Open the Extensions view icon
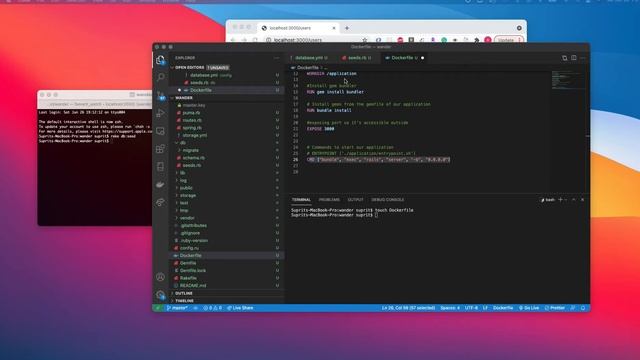Screen dimensions: 640x360 161,149
